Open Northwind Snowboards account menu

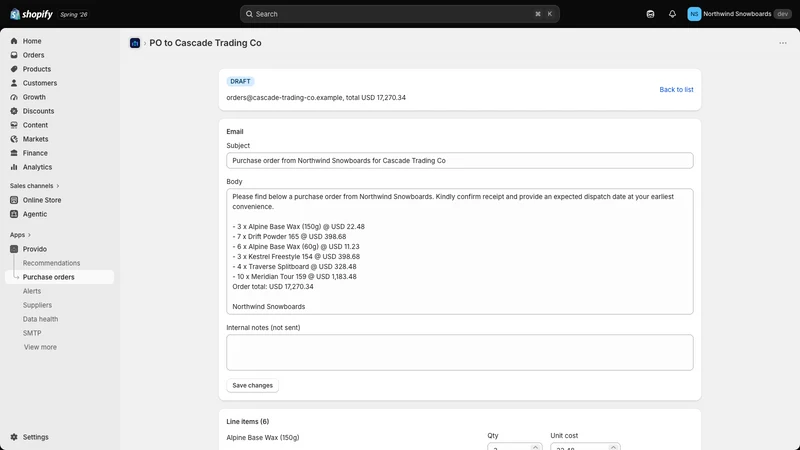coord(739,14)
